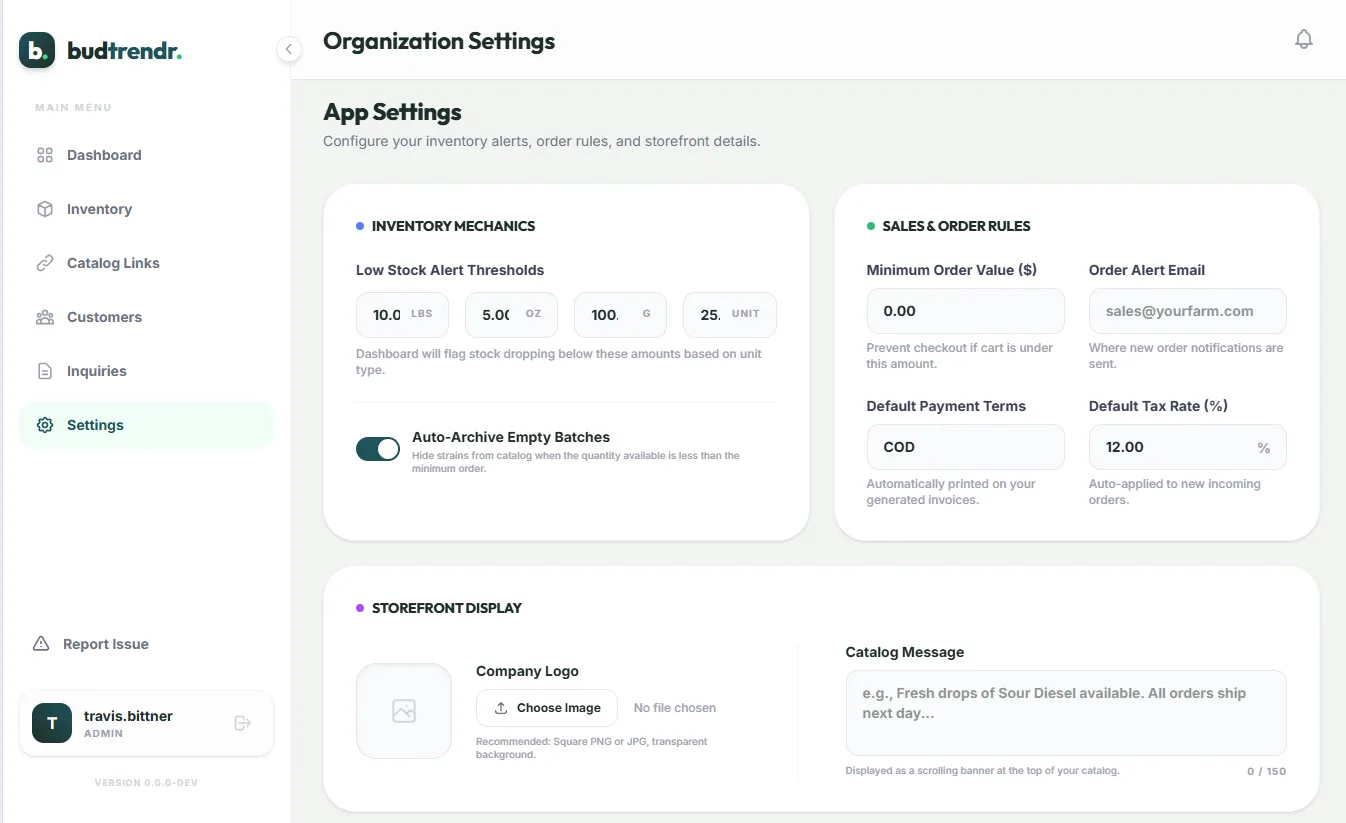Screen dimensions: 1346x823
Task: Click the Low Stock Alert Thresholds label
Action: click(450, 270)
